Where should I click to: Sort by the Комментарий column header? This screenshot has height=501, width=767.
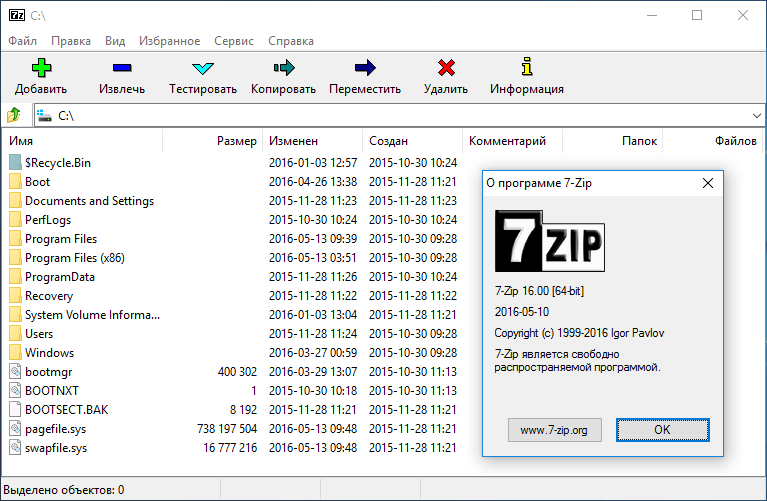click(512, 141)
